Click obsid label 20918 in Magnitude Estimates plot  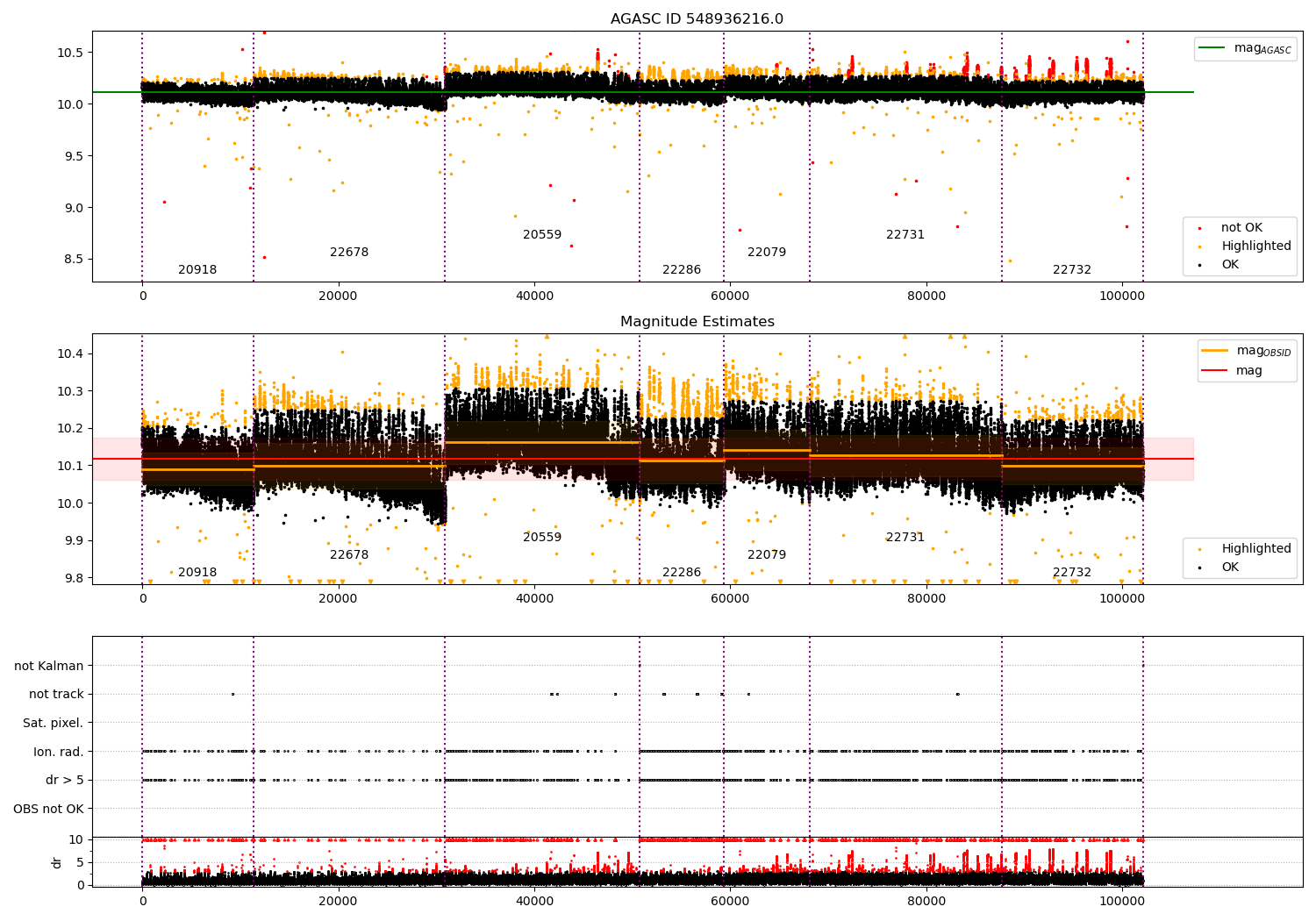(x=197, y=572)
